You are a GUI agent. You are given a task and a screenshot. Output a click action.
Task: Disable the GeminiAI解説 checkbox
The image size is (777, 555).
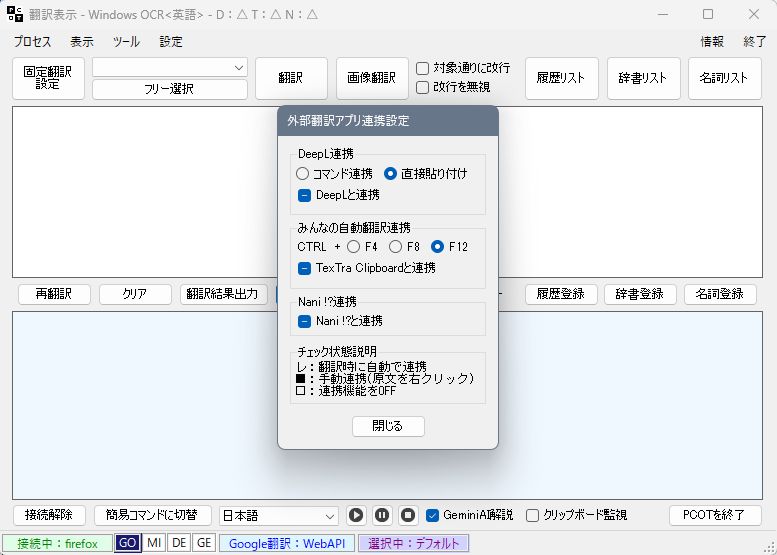[x=433, y=515]
